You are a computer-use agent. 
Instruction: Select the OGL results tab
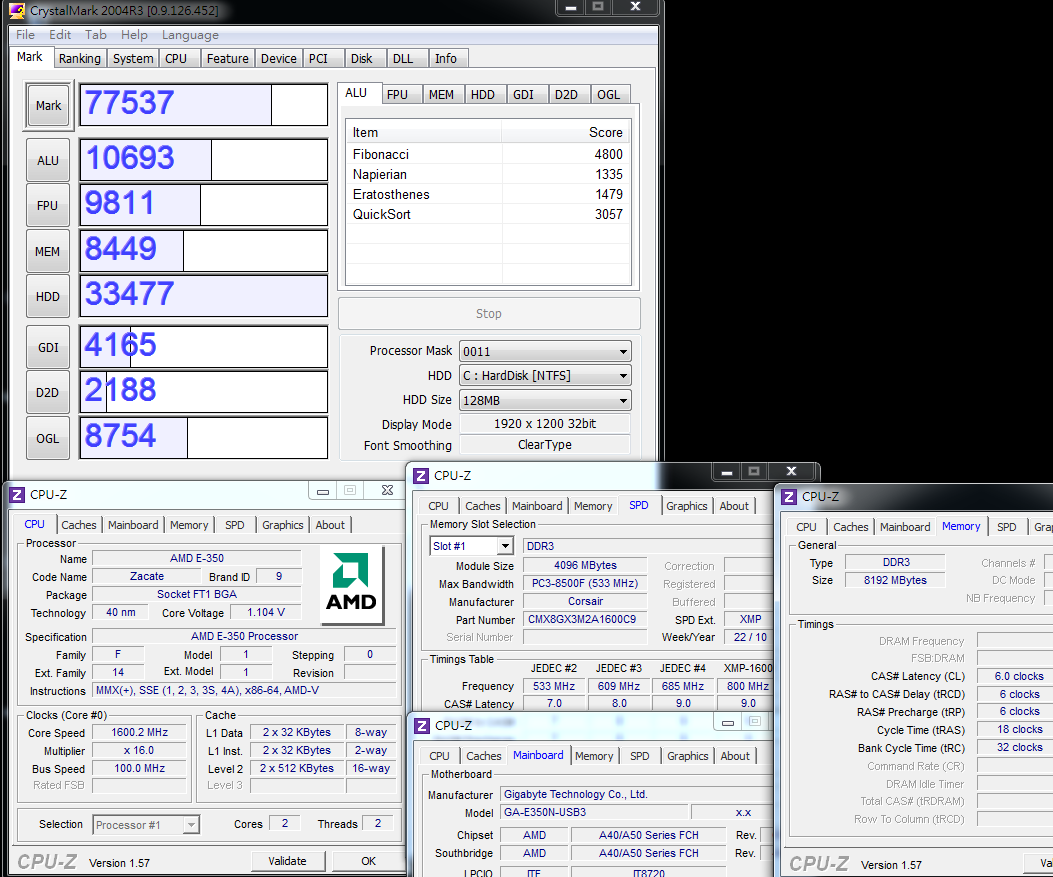608,95
